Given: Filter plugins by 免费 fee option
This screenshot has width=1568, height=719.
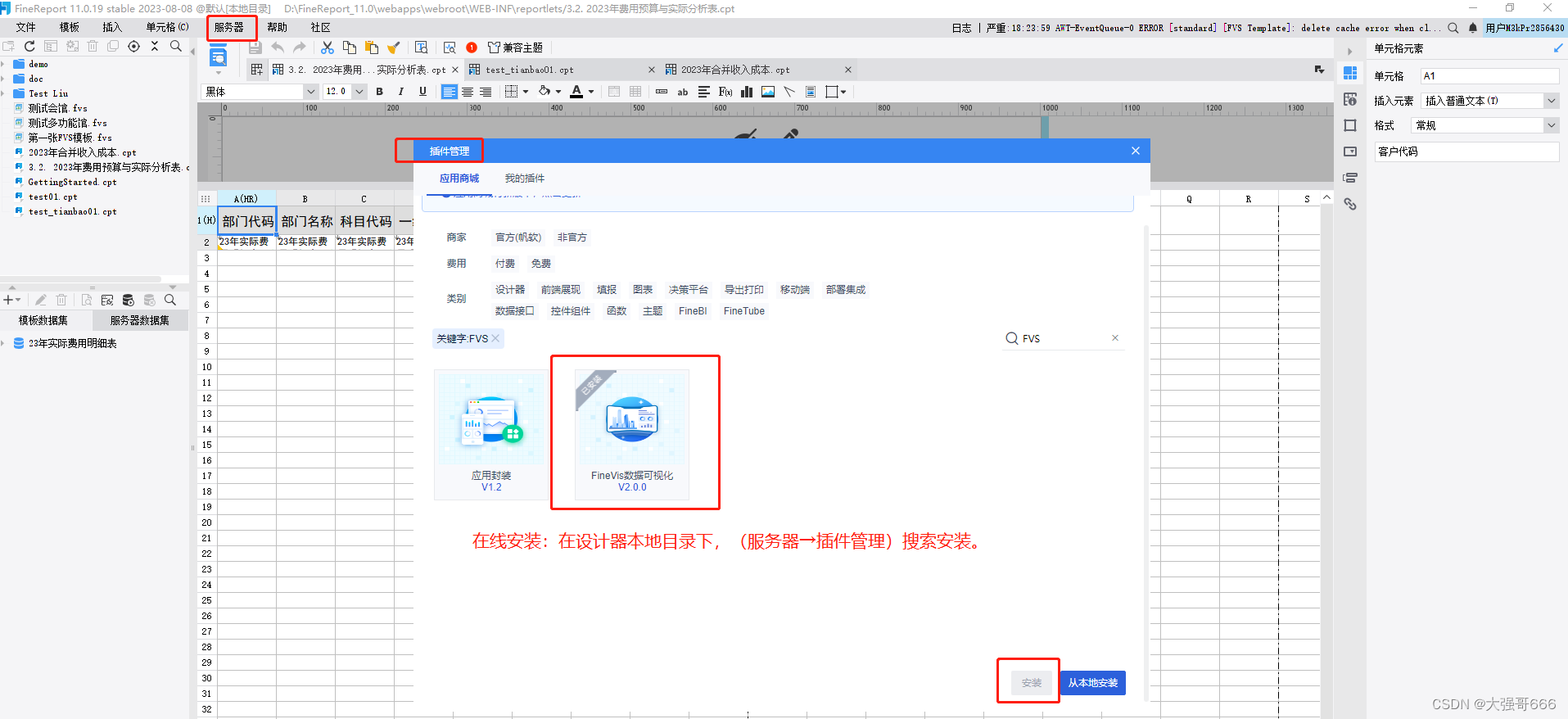Looking at the screenshot, I should [541, 264].
